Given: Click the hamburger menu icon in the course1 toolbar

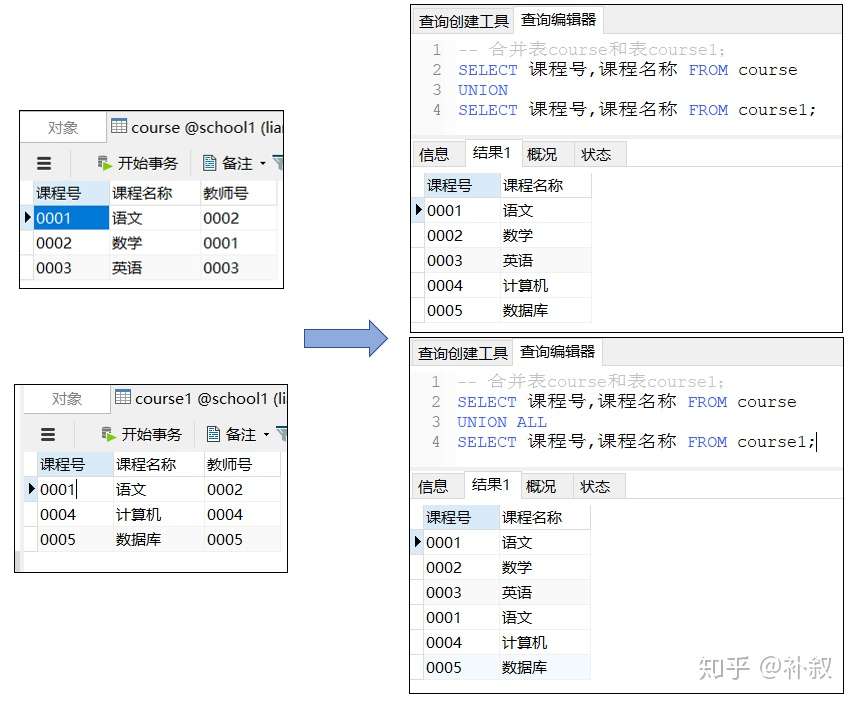Looking at the screenshot, I should pyautogui.click(x=48, y=432).
